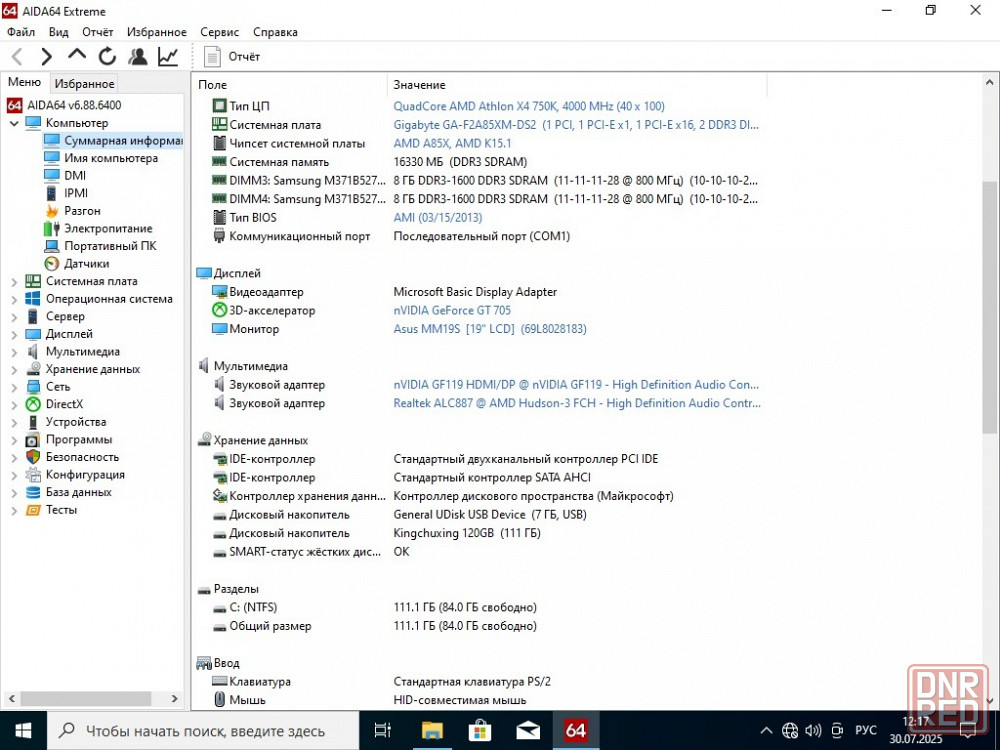Expand the Операционная система tree node
This screenshot has width=1000, height=750.
[14, 299]
